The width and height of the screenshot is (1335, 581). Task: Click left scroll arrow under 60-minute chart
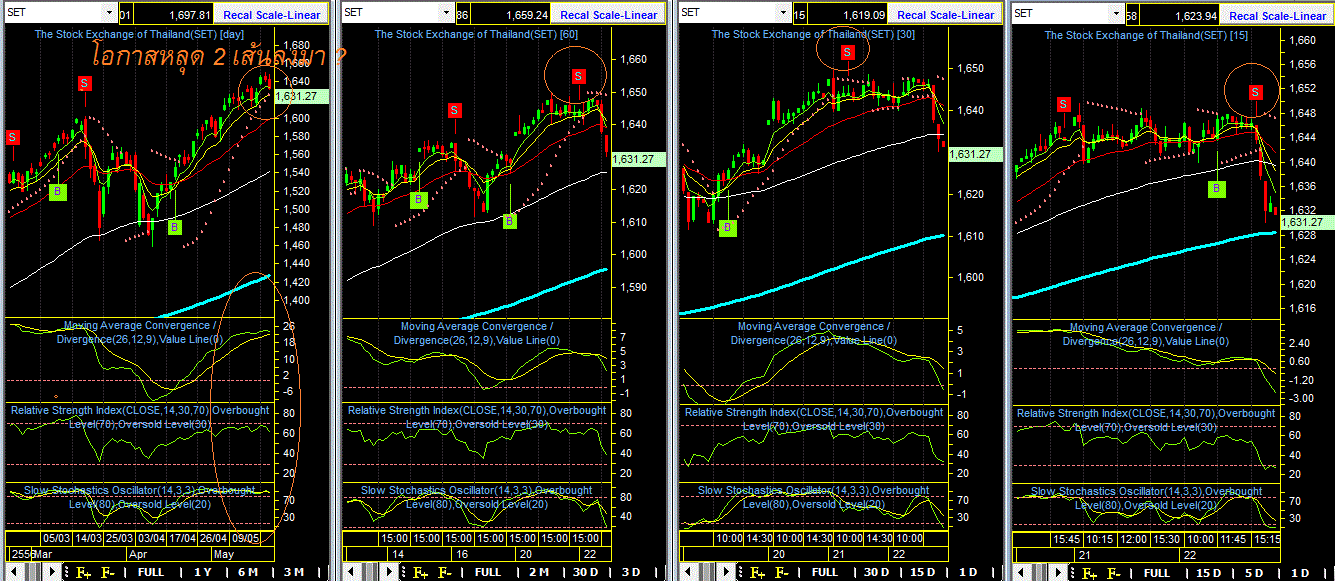[350, 572]
